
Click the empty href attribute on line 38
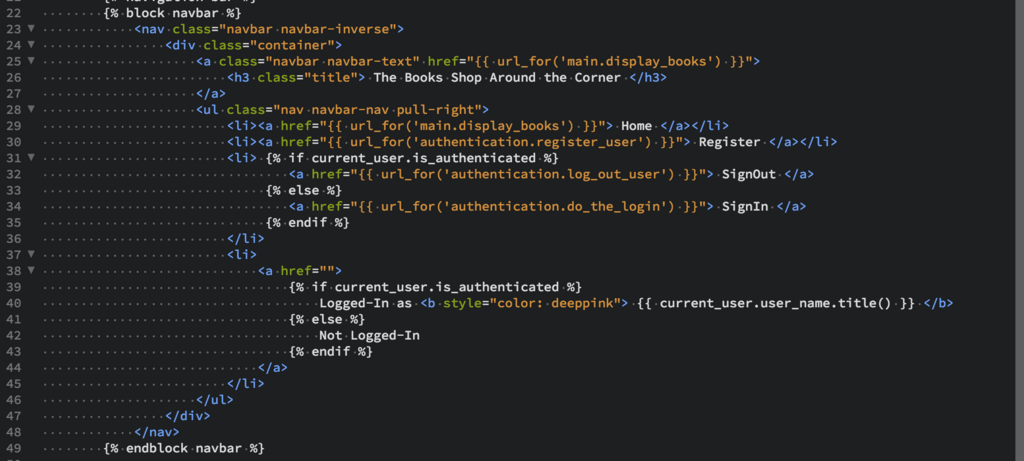[x=307, y=271]
